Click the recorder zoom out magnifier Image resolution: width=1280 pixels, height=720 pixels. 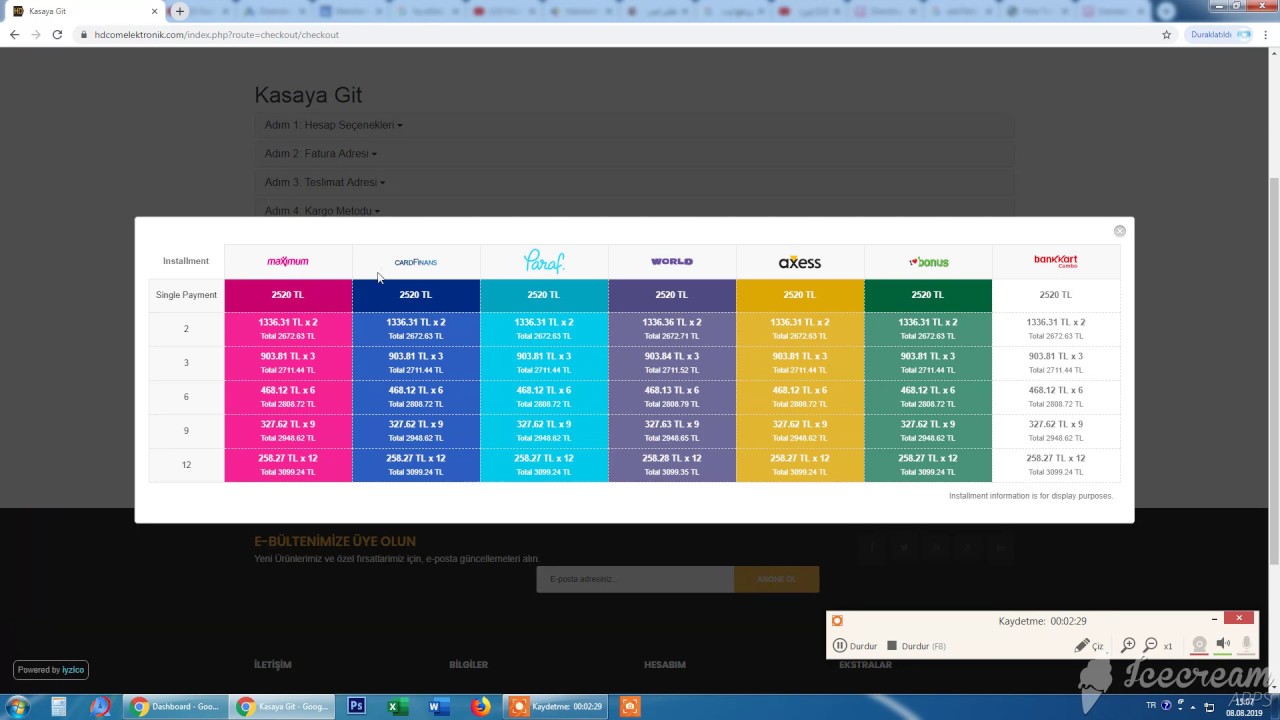click(1151, 646)
